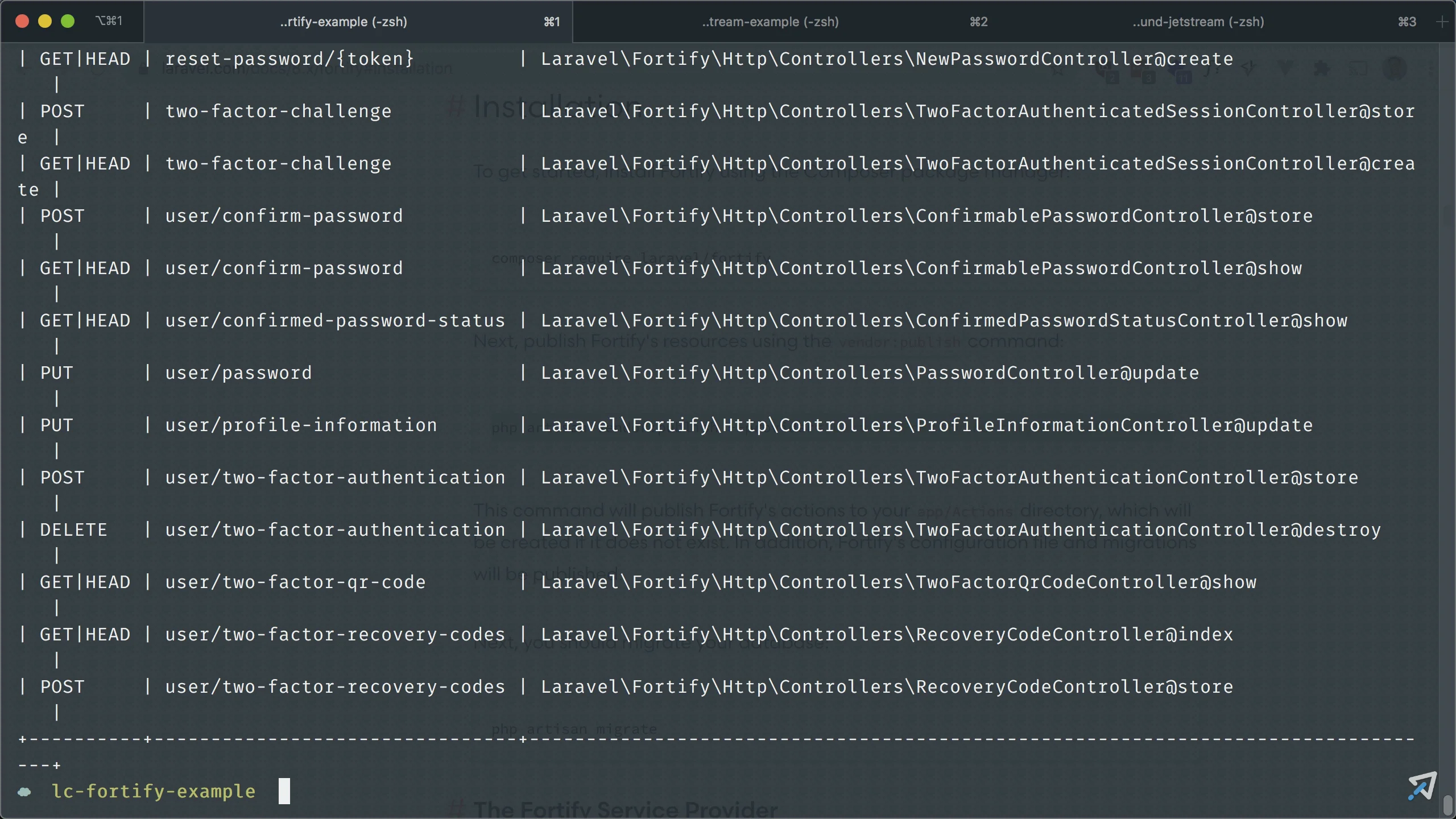Switch to the ..und-jetstream (-zsh) tab
Viewport: 1456px width, 819px height.
point(1198,22)
